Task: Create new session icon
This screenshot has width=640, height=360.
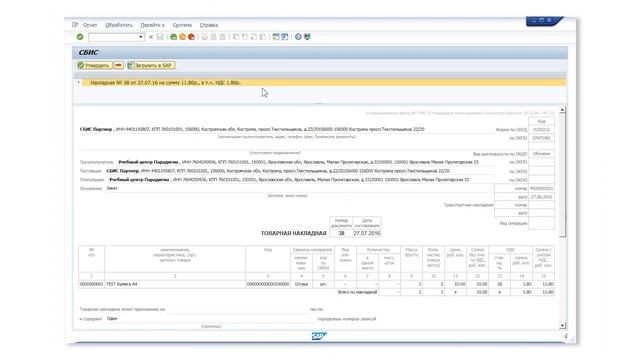Action: [276, 37]
